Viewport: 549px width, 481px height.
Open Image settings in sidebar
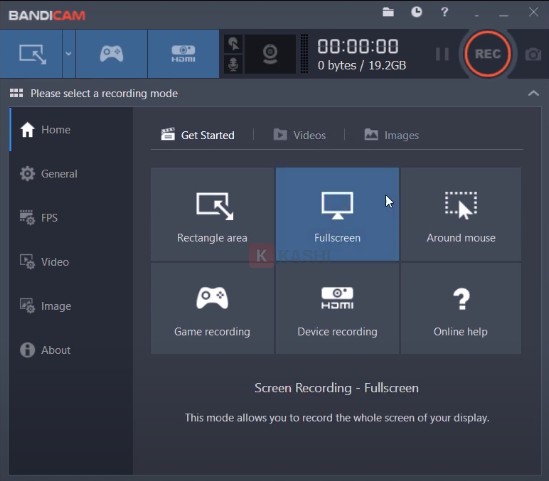pyautogui.click(x=71, y=306)
